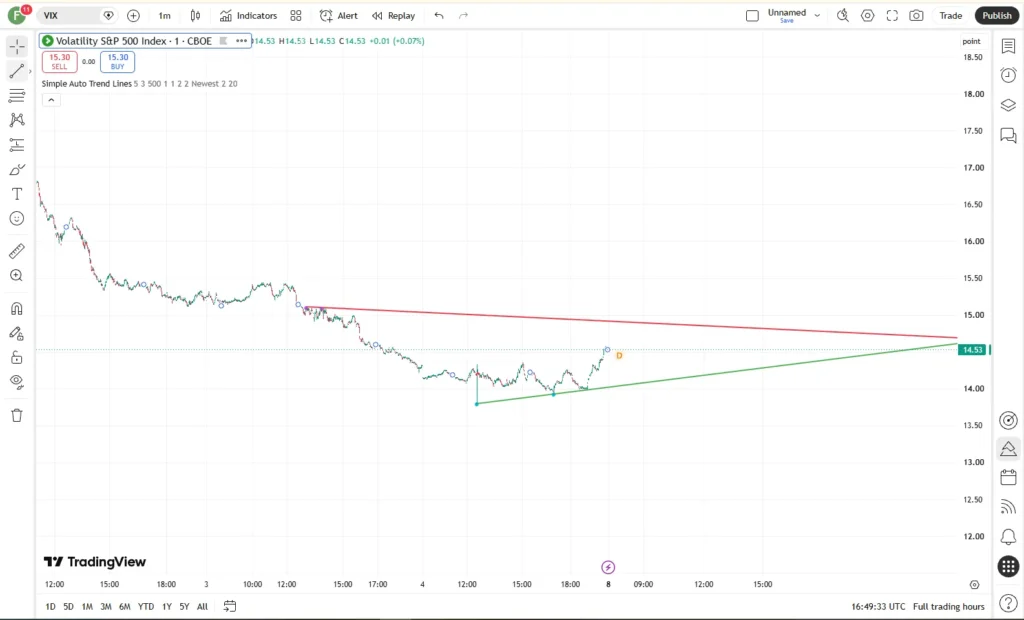Image resolution: width=1024 pixels, height=620 pixels.
Task: Open quick search icon in top bar
Action: coord(842,16)
